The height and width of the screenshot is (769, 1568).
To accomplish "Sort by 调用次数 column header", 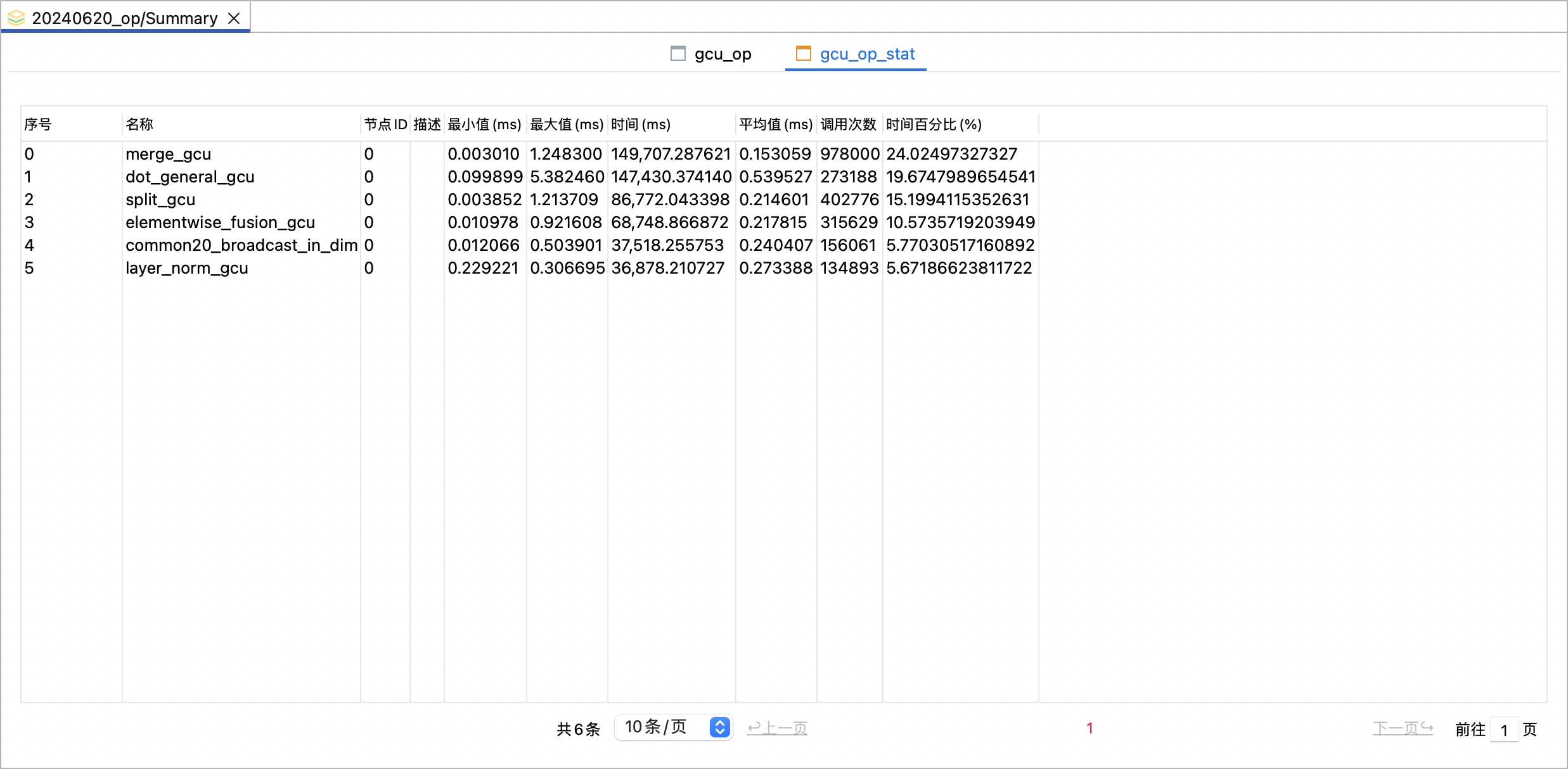I will pos(848,124).
